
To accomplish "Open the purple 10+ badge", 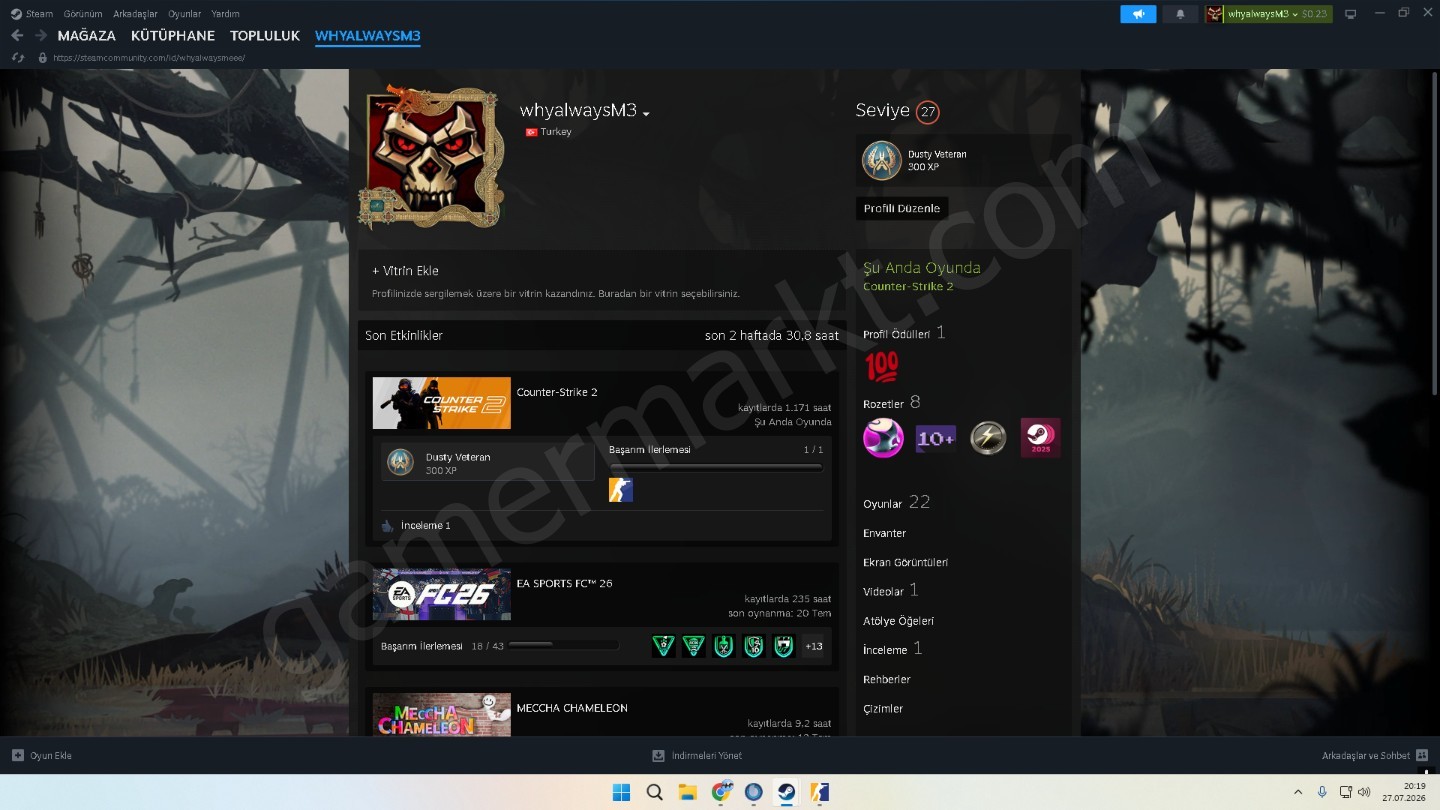I will click(936, 438).
